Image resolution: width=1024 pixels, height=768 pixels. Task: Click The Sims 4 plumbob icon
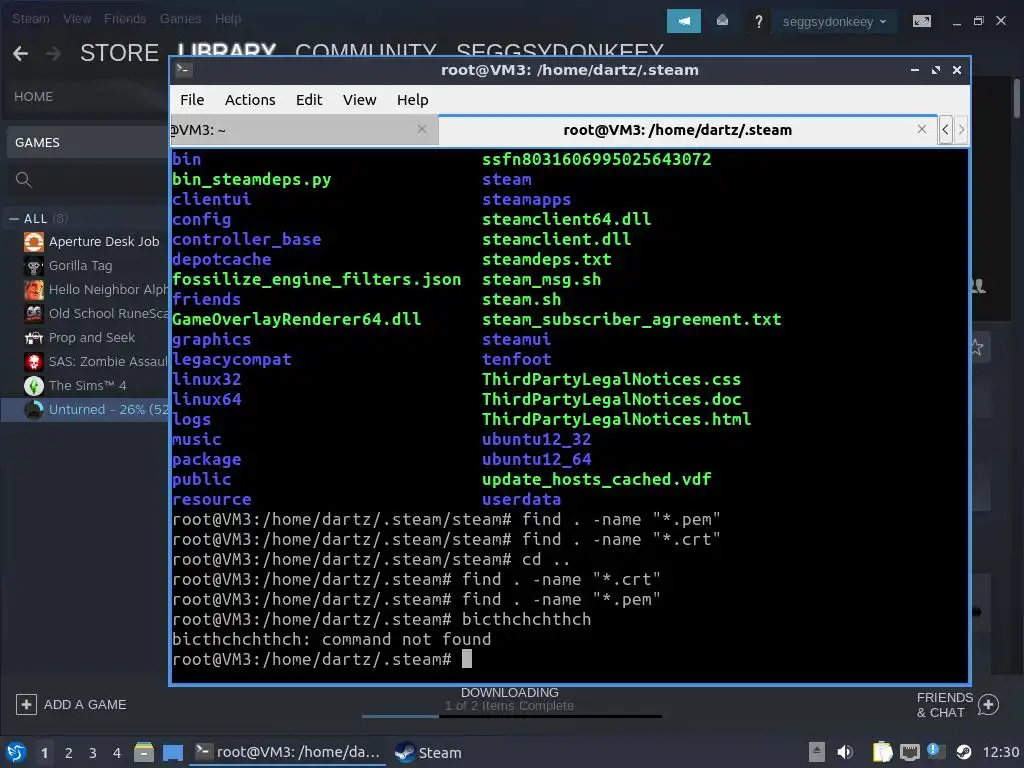pyautogui.click(x=34, y=385)
